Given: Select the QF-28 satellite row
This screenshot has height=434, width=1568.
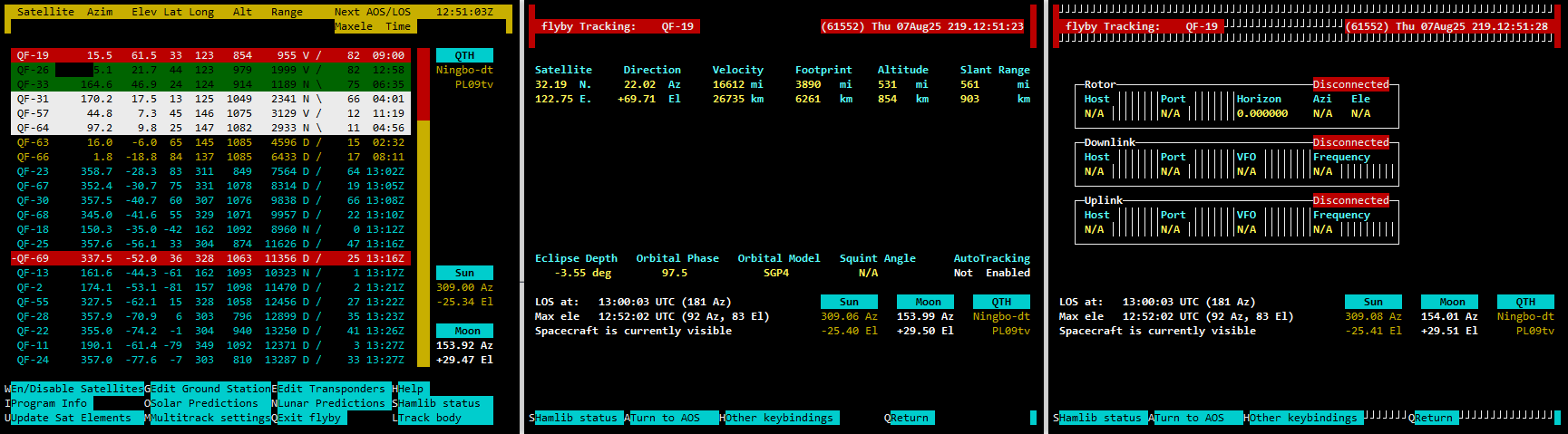Looking at the screenshot, I should click(x=210, y=316).
